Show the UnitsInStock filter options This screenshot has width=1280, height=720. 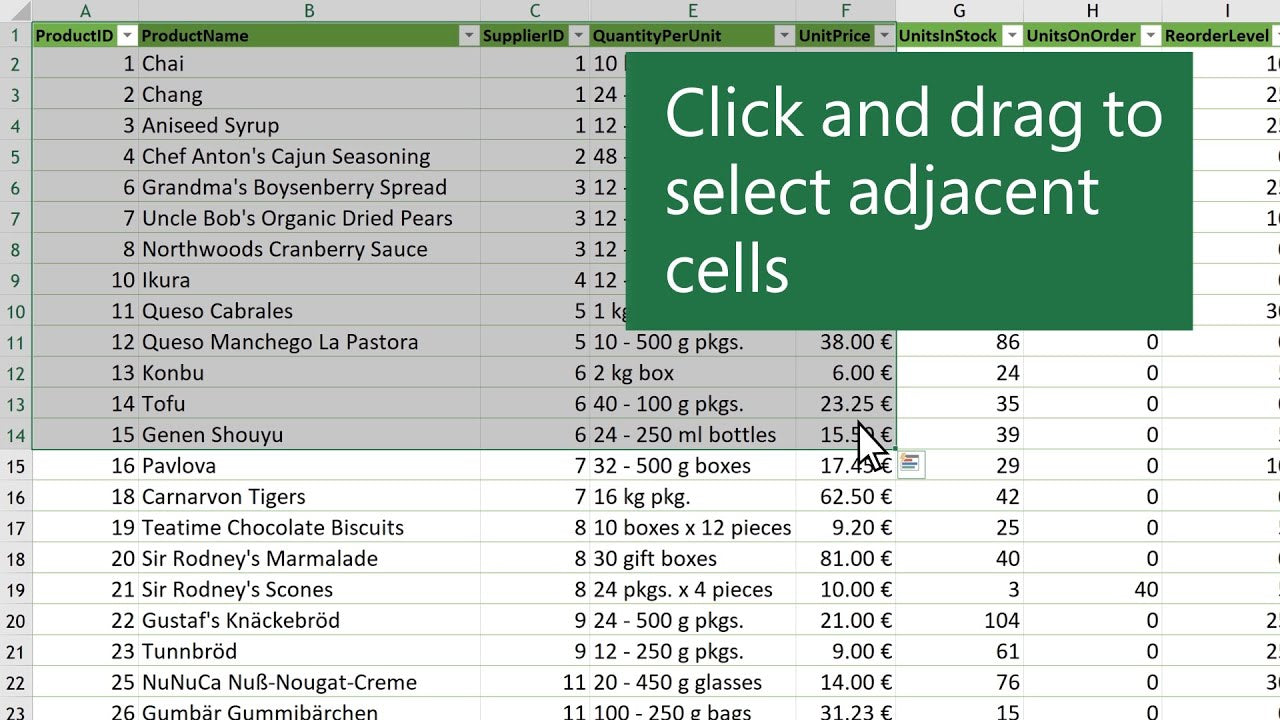(x=1011, y=36)
